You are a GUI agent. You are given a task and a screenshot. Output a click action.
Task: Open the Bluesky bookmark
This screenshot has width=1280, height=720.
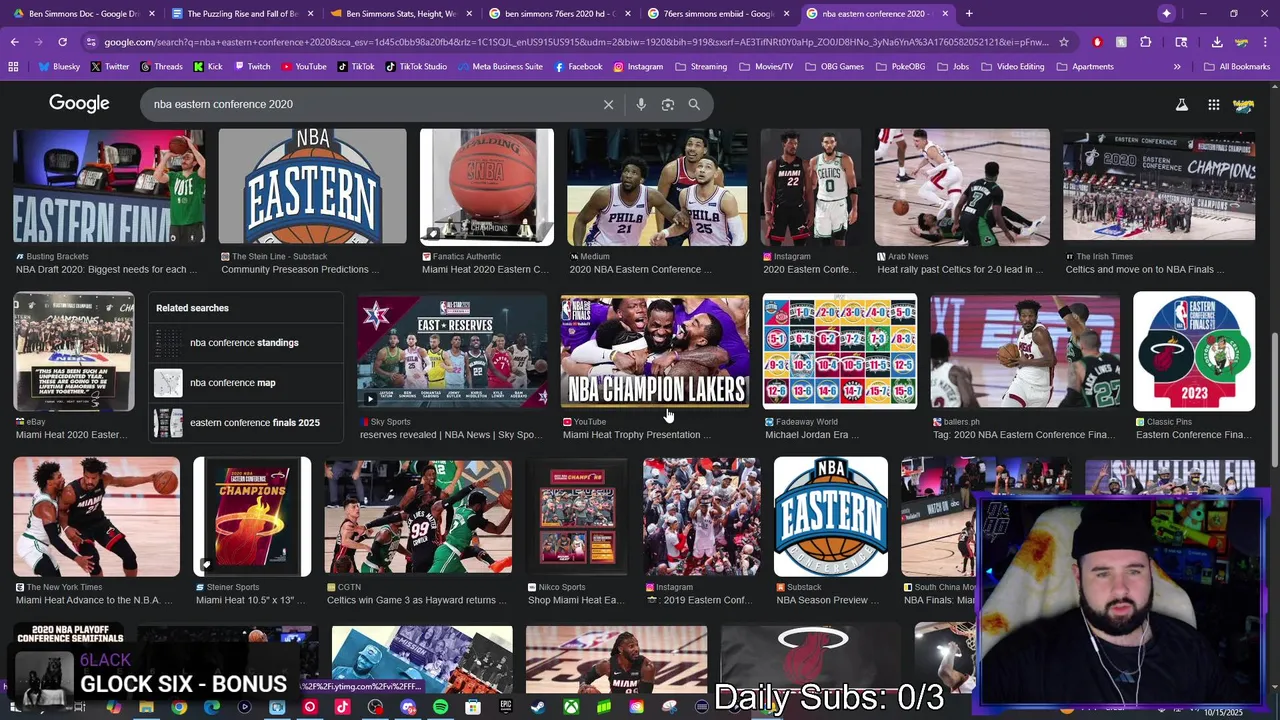(59, 66)
